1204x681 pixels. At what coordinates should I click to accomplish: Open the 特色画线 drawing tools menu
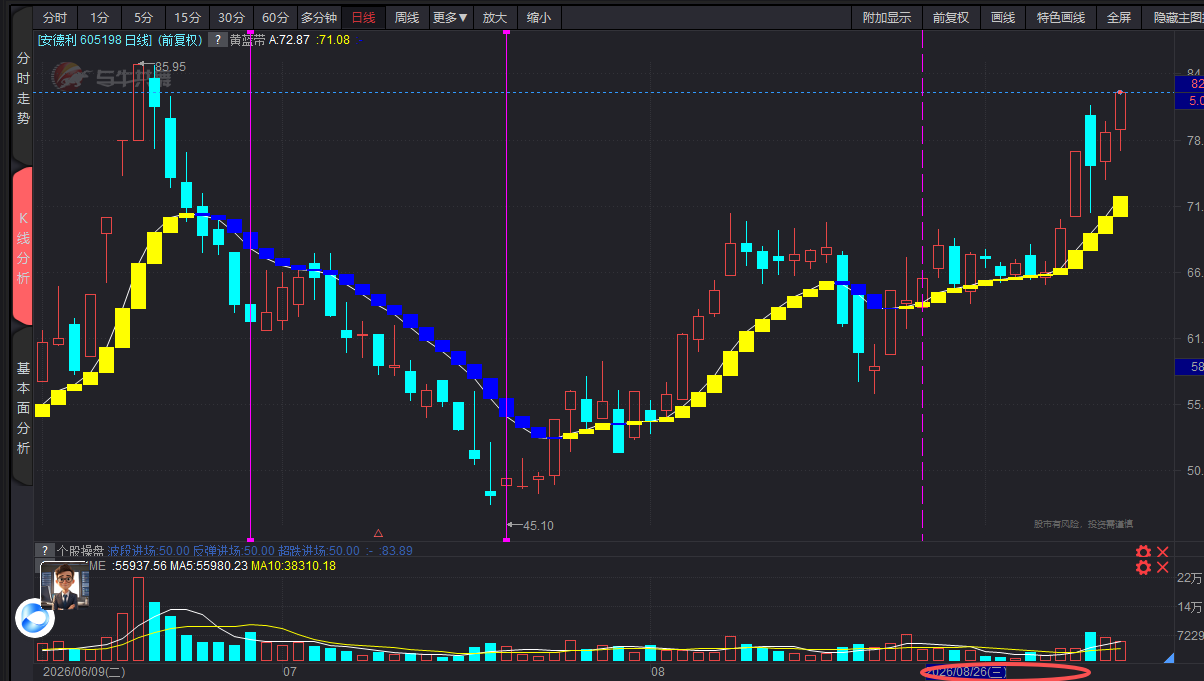(x=1060, y=17)
